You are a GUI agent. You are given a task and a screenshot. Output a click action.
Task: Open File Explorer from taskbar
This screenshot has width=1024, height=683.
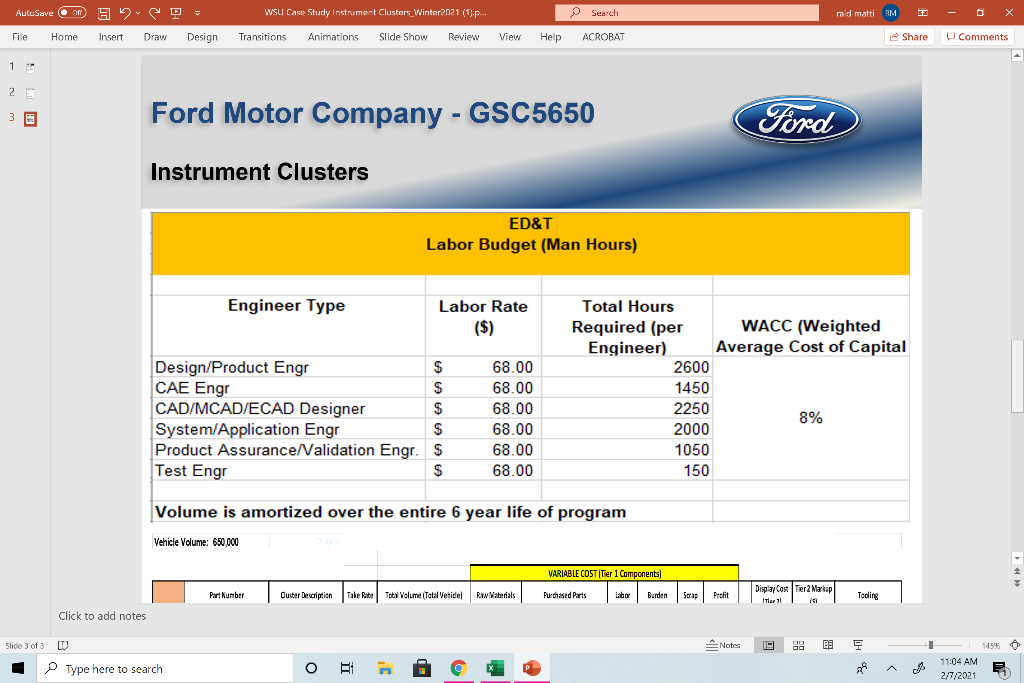(385, 668)
